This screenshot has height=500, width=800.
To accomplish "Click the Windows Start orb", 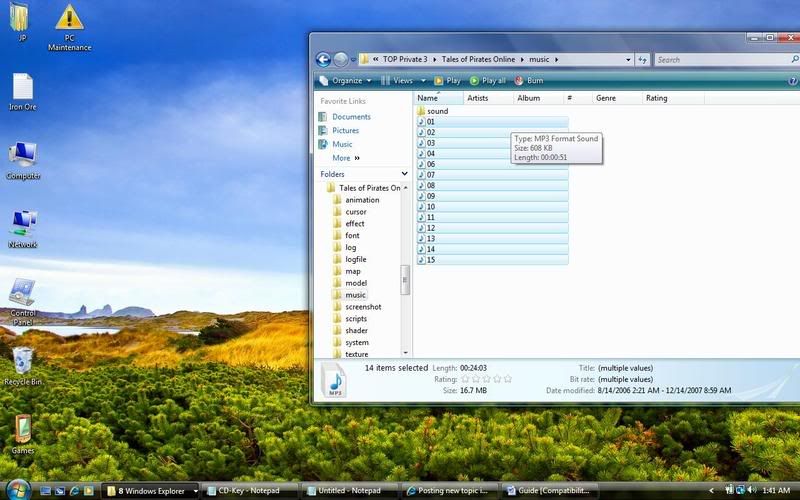I will click(16, 490).
